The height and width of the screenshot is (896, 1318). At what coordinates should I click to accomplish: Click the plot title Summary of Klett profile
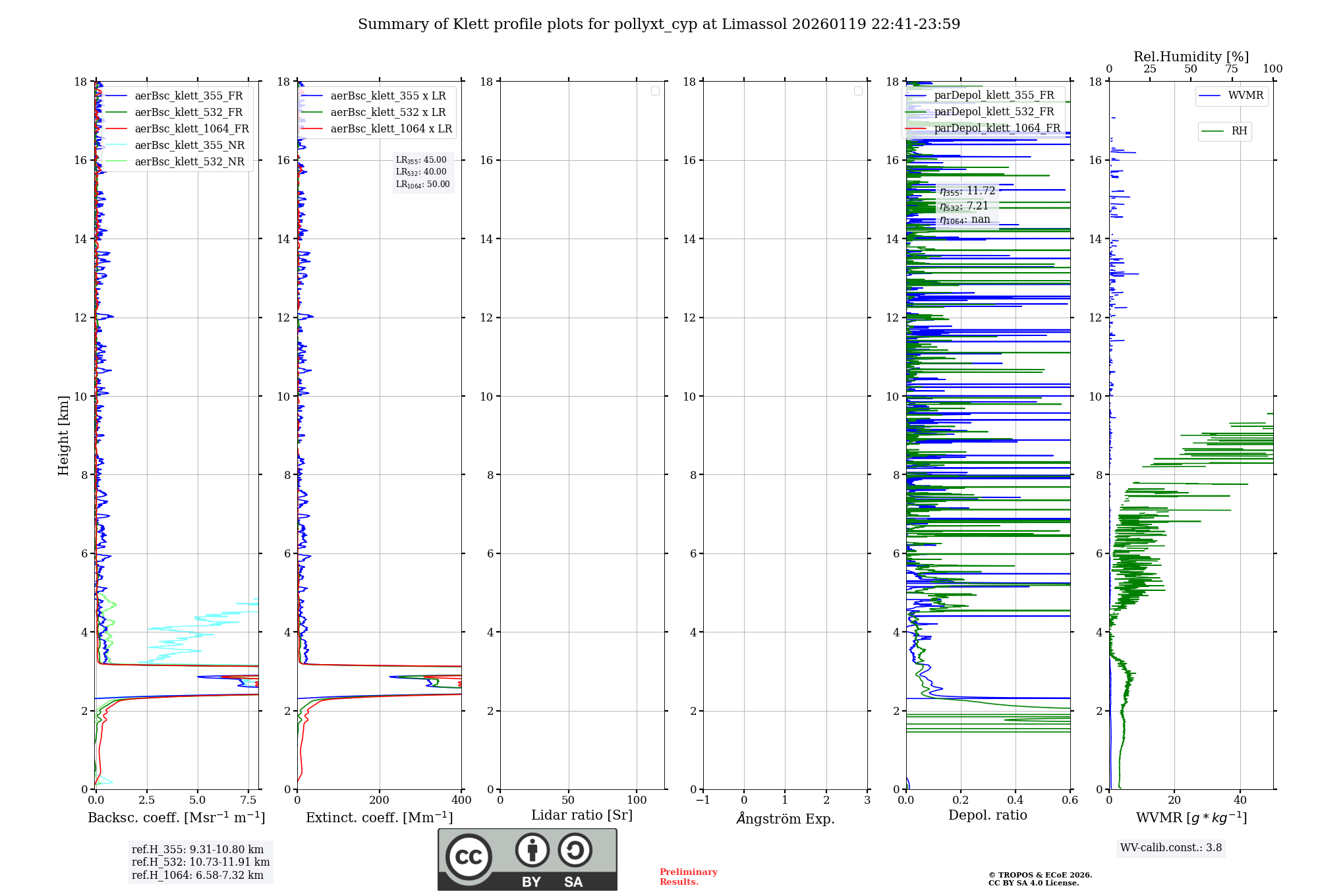coord(659,24)
